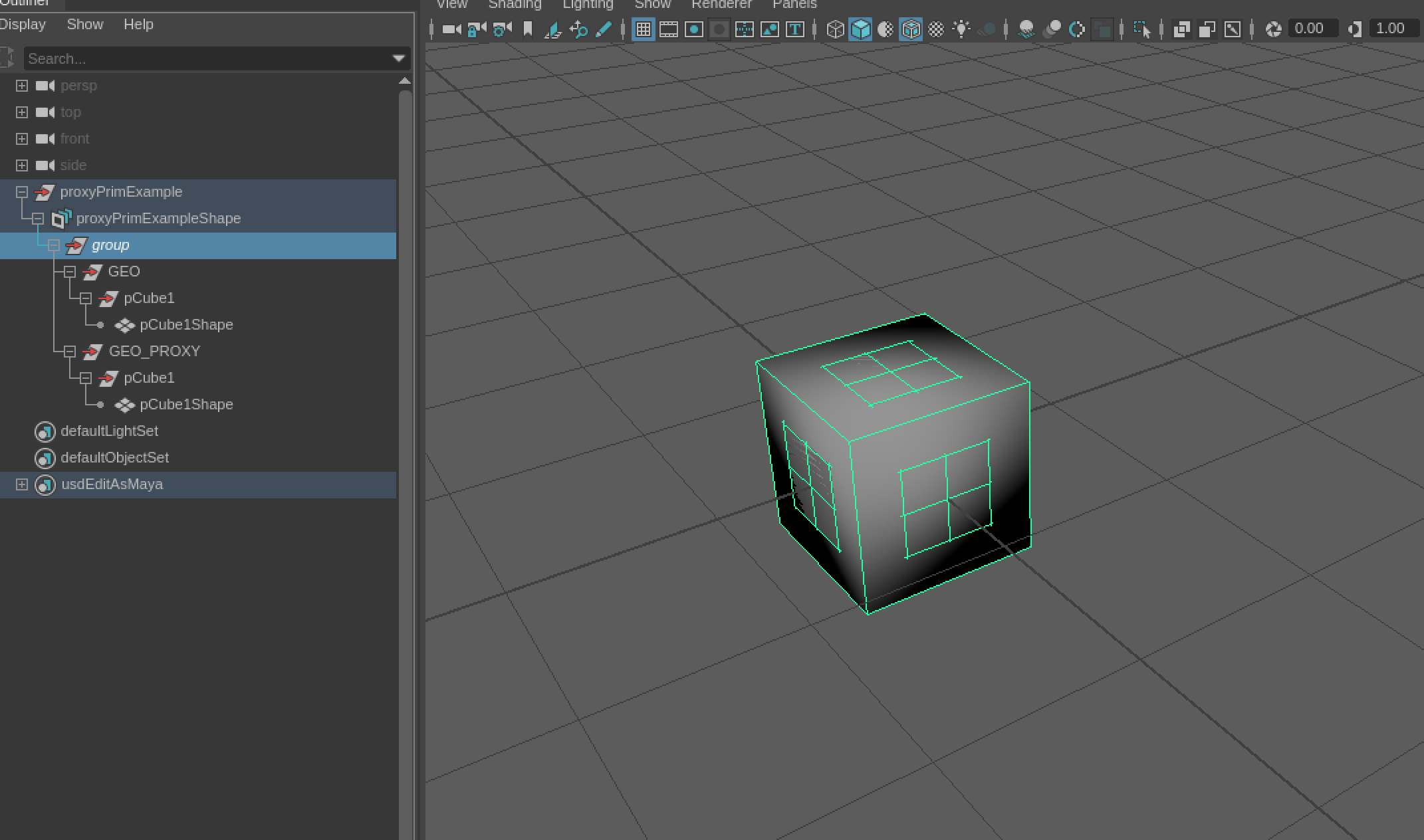This screenshot has width=1424, height=840.
Task: Collapse the proxyPrimExampleShape node
Action: click(x=38, y=219)
